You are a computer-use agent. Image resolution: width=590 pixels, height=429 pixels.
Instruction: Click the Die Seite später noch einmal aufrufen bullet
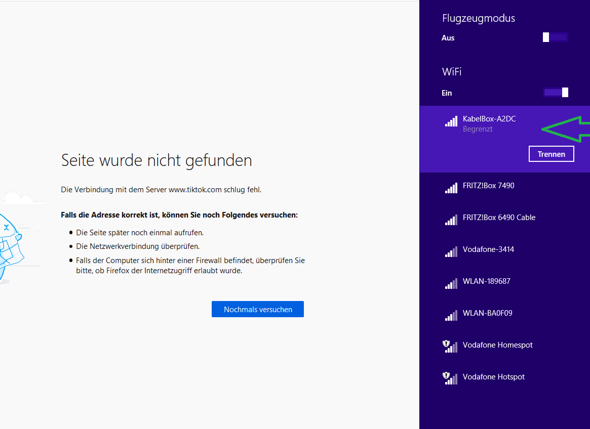click(140, 233)
